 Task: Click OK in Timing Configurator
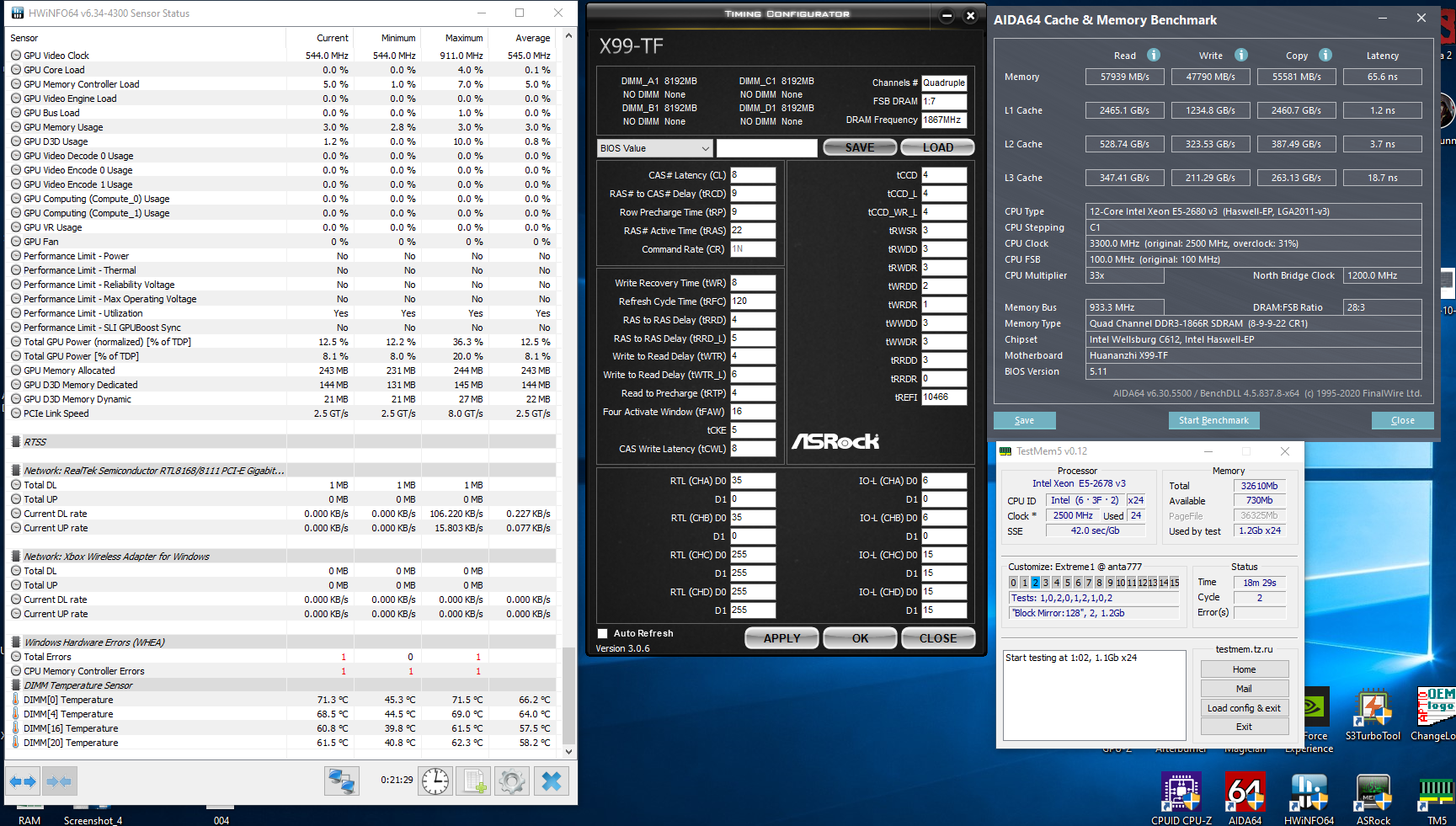point(860,638)
